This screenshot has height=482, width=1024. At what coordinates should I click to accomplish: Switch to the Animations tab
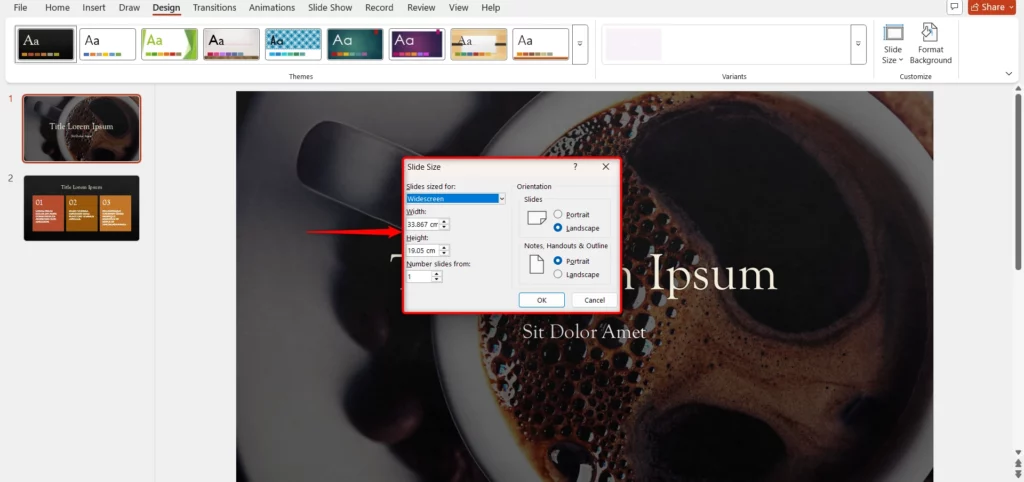(x=272, y=8)
